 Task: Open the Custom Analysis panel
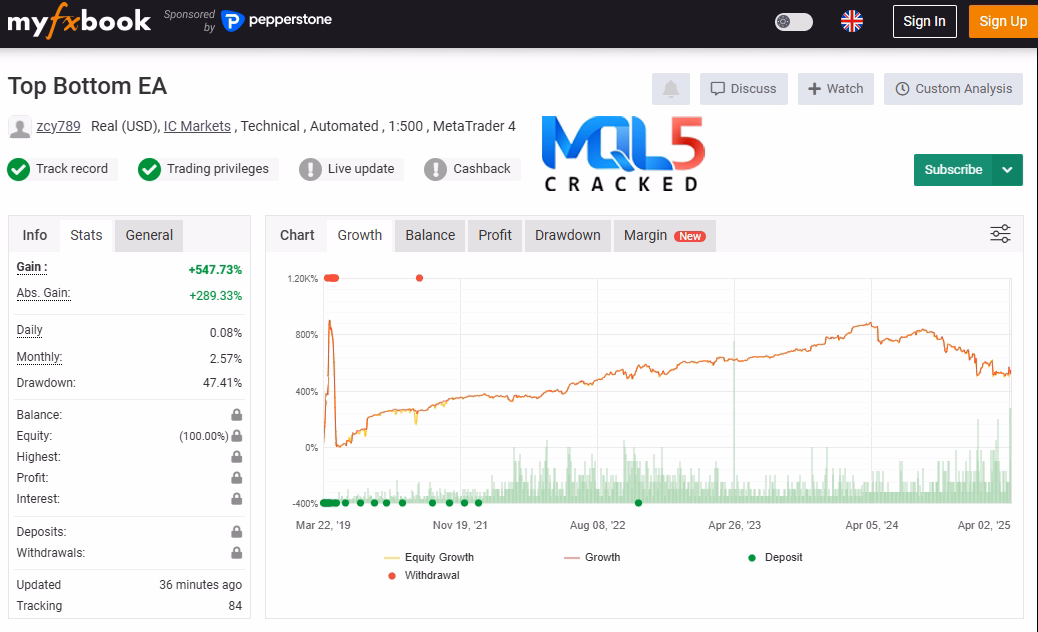(954, 89)
